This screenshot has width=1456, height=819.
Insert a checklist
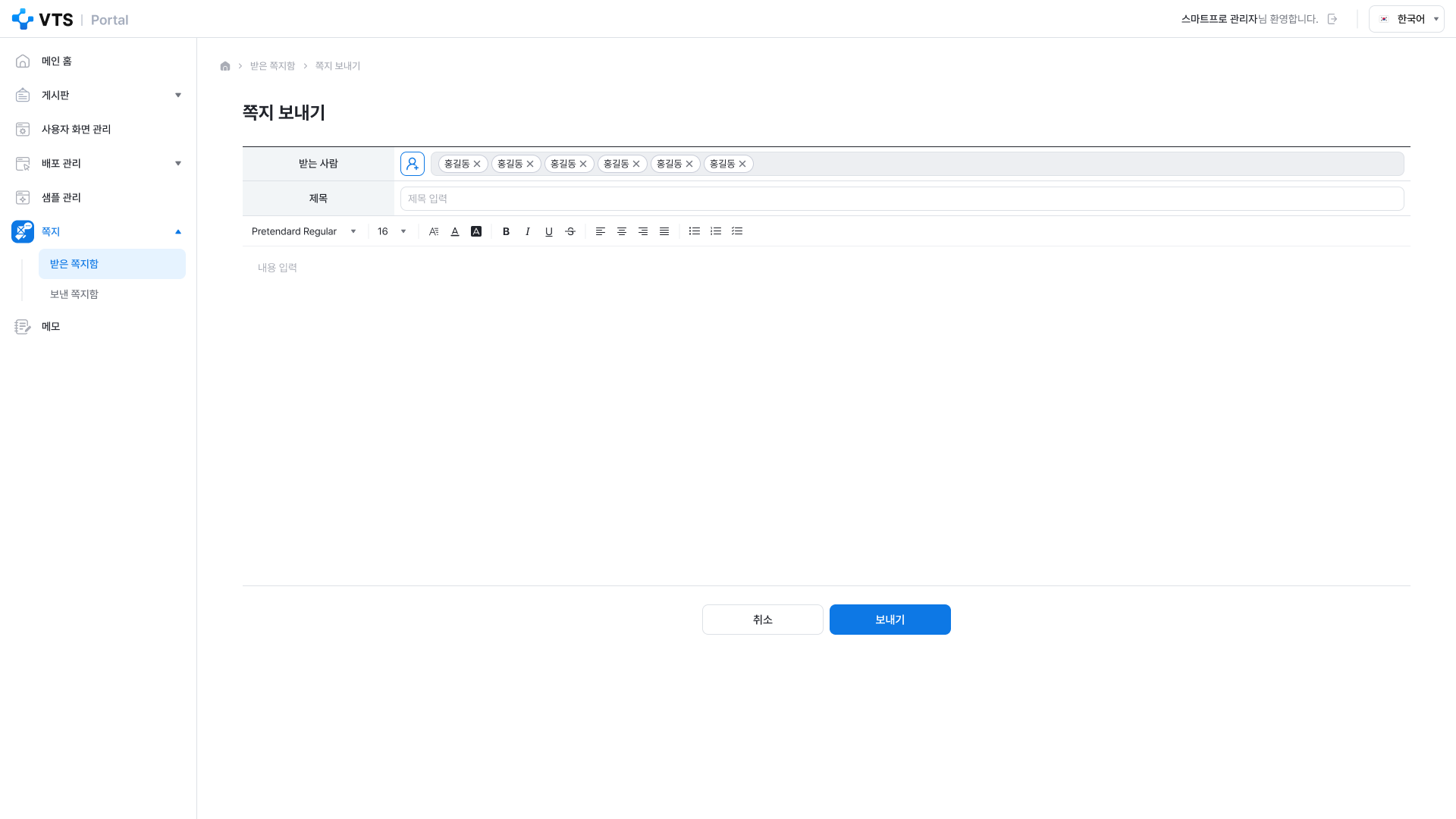[x=737, y=231]
